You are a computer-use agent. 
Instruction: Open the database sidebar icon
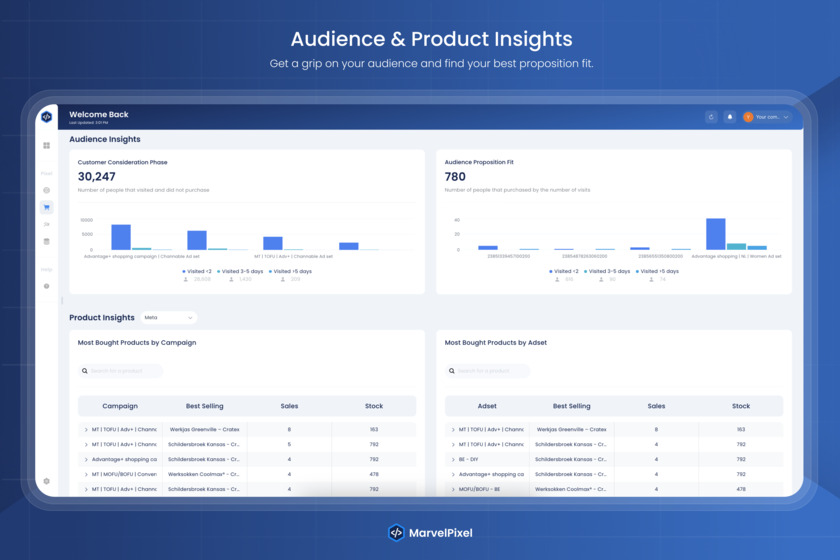tap(47, 241)
